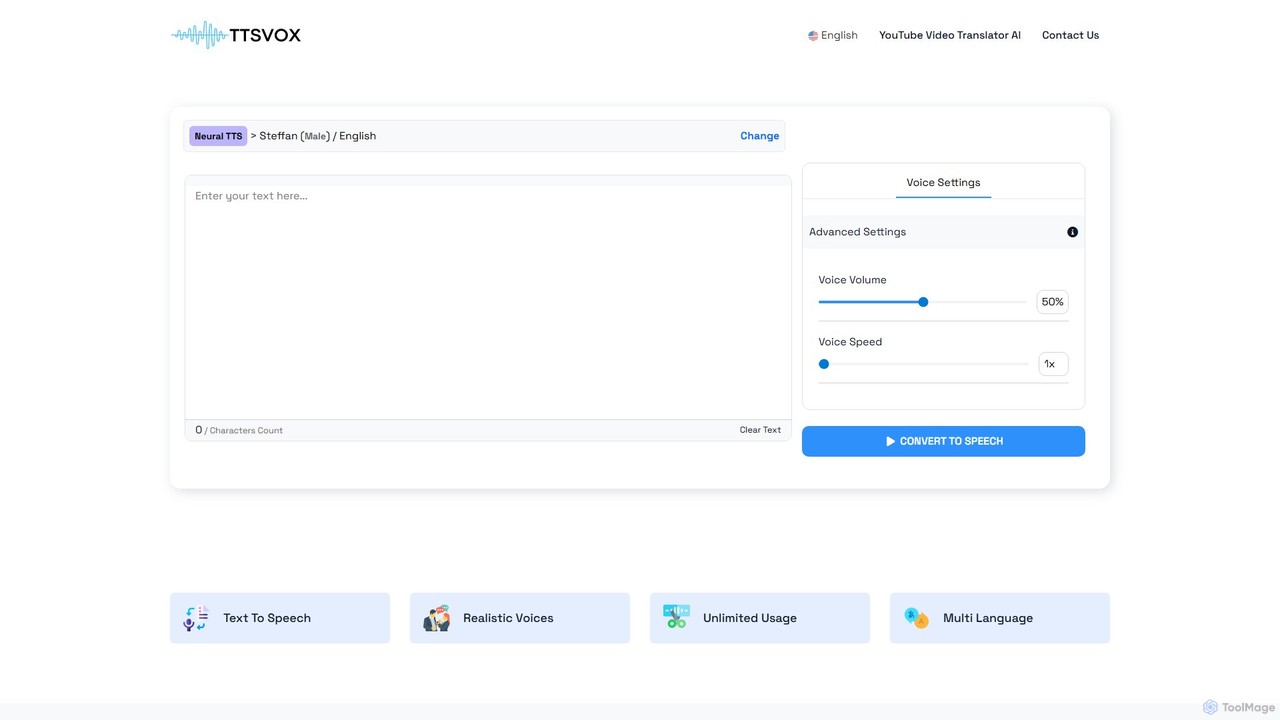Click the Neural TTS badge
The width and height of the screenshot is (1280, 720).
[218, 136]
